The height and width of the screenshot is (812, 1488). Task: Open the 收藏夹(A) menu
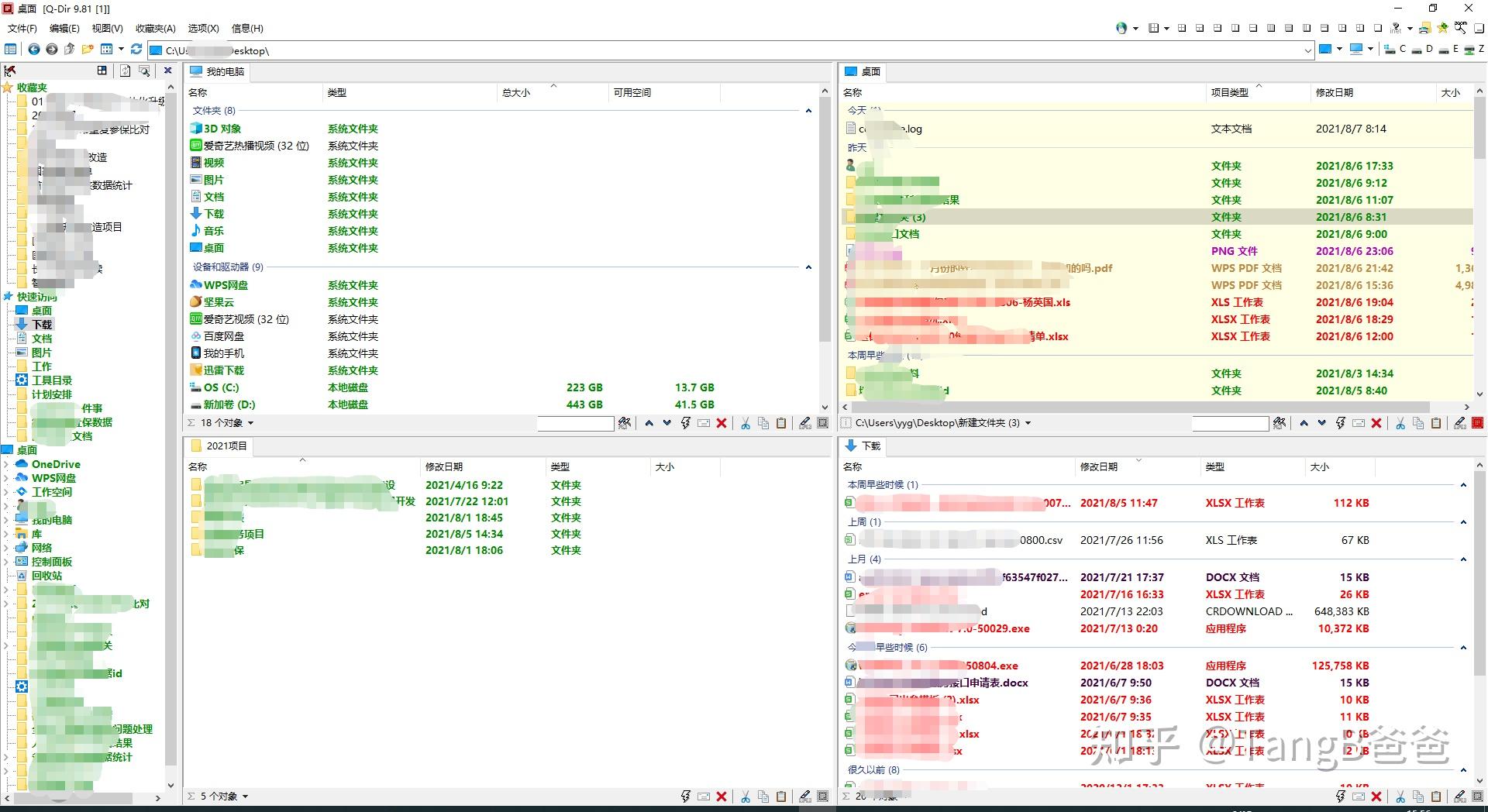[x=155, y=28]
